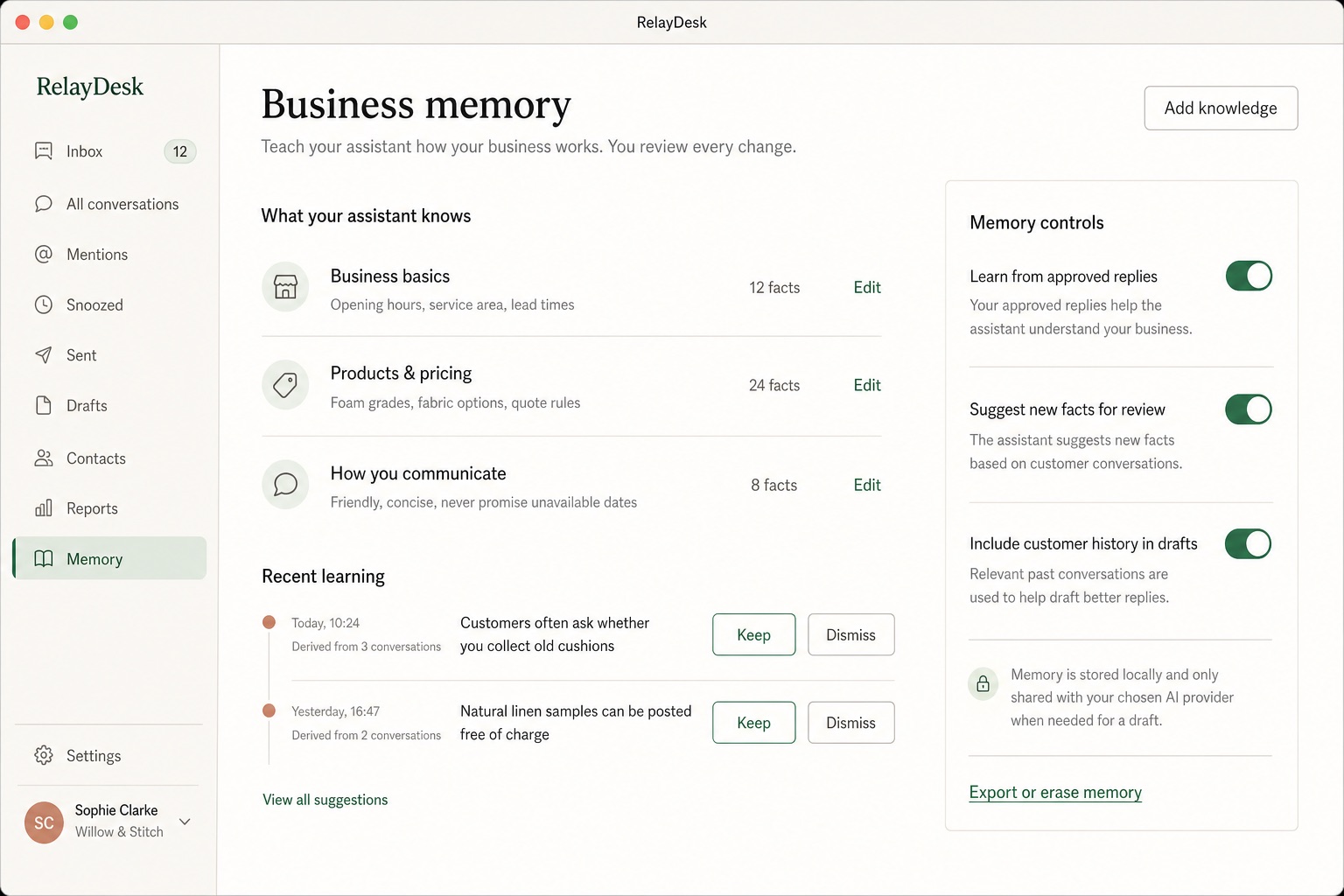Open the Inbox section
Image resolution: width=1344 pixels, height=896 pixels.
(110, 151)
